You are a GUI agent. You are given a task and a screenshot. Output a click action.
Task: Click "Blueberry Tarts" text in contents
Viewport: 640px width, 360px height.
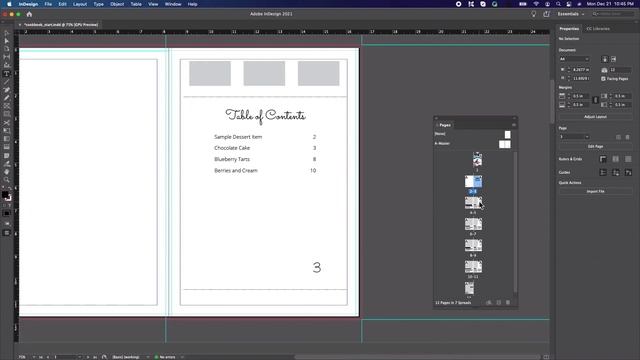tap(232, 159)
